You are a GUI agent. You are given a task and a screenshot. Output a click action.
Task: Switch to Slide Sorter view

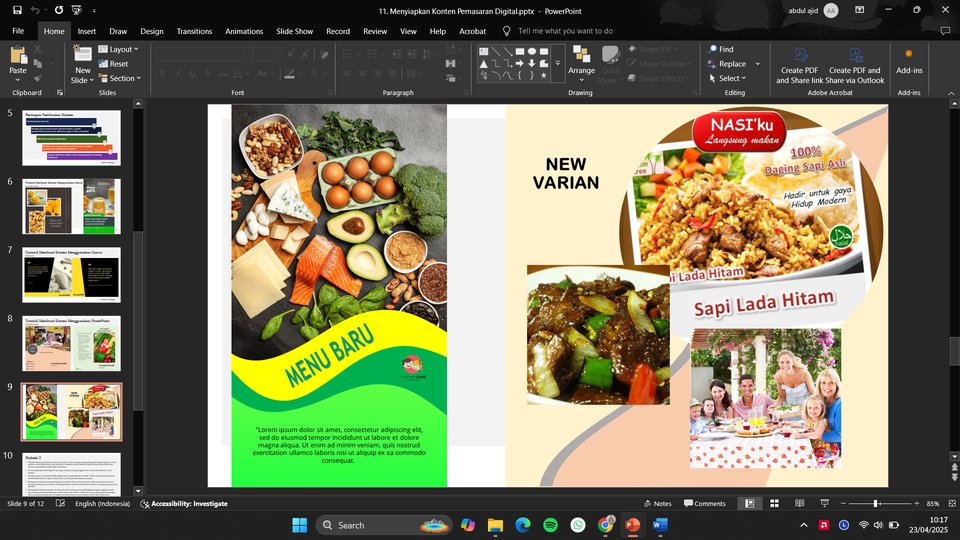click(774, 503)
